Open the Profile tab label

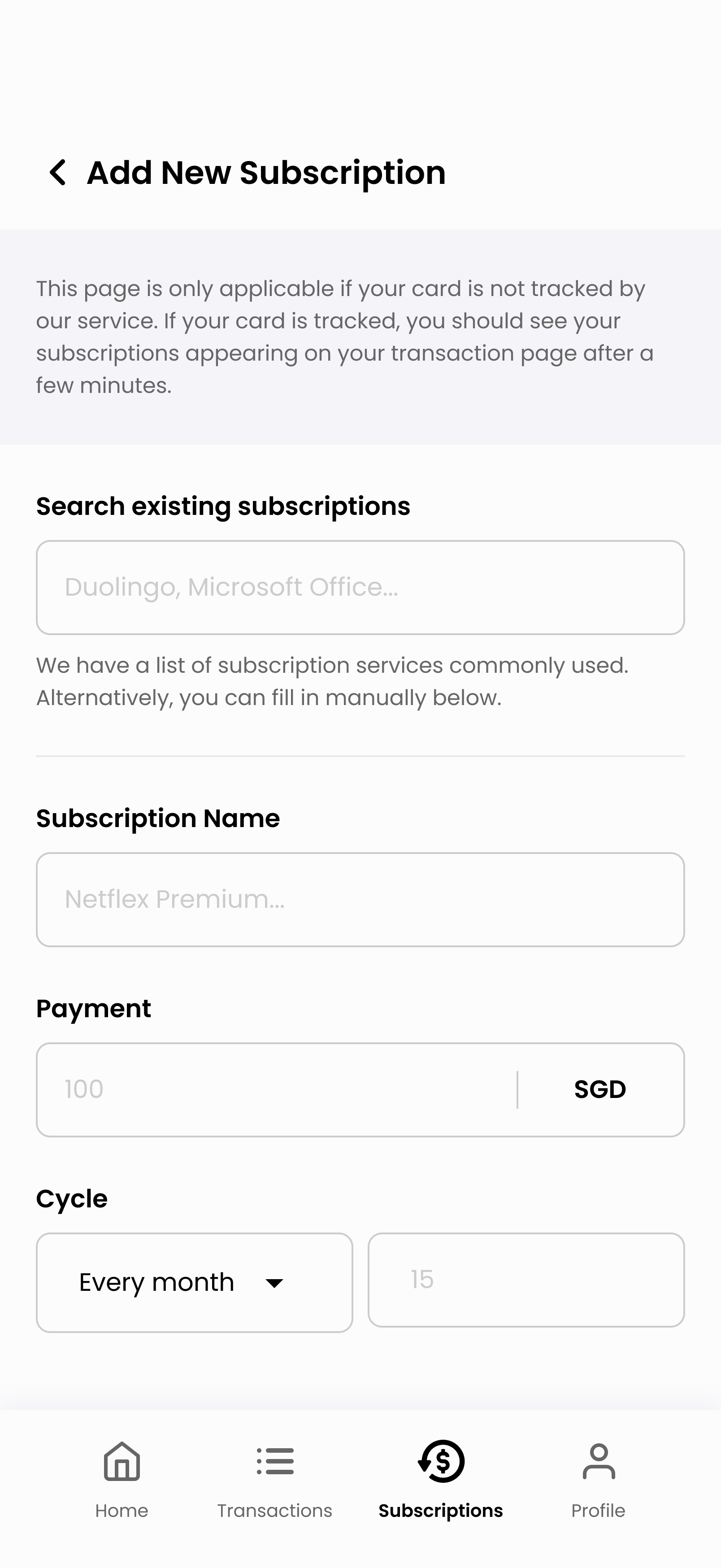point(598,1511)
